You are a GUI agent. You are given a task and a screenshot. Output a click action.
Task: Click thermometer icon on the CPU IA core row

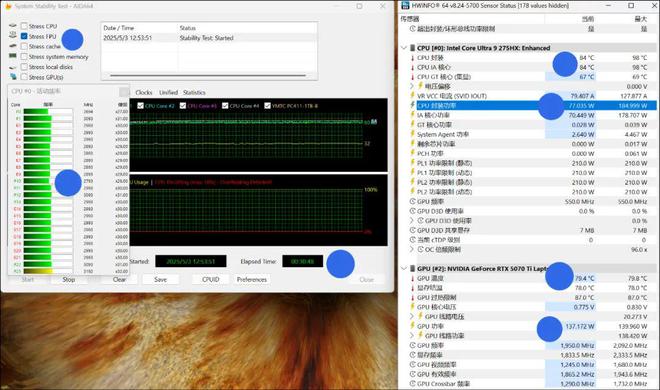pos(412,67)
